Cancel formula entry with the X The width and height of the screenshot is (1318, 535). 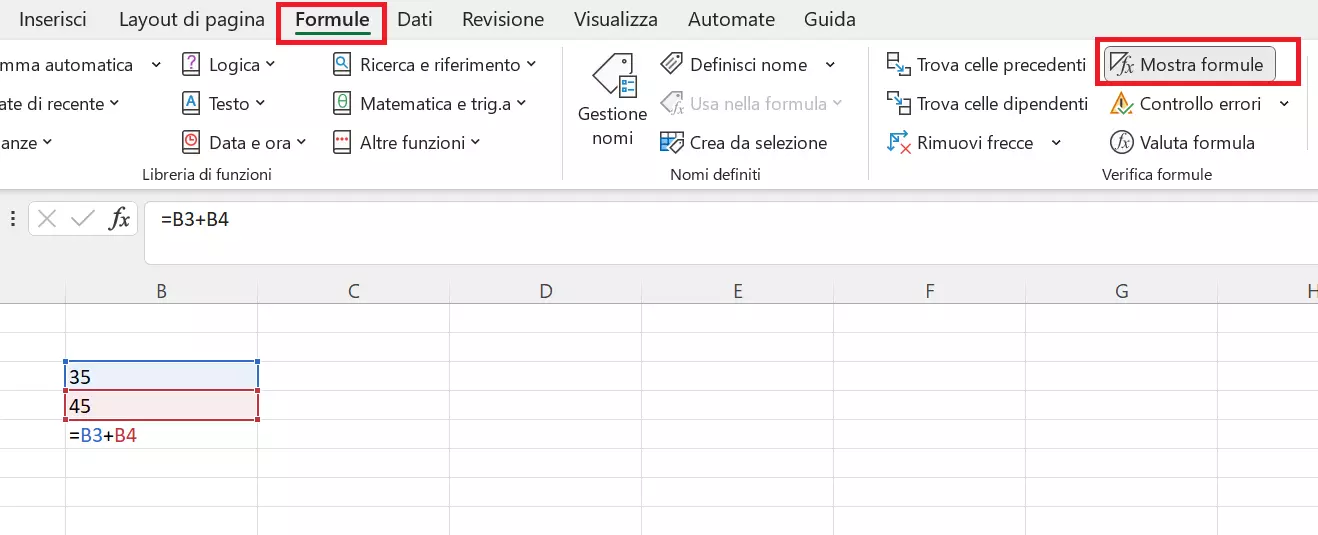(47, 219)
